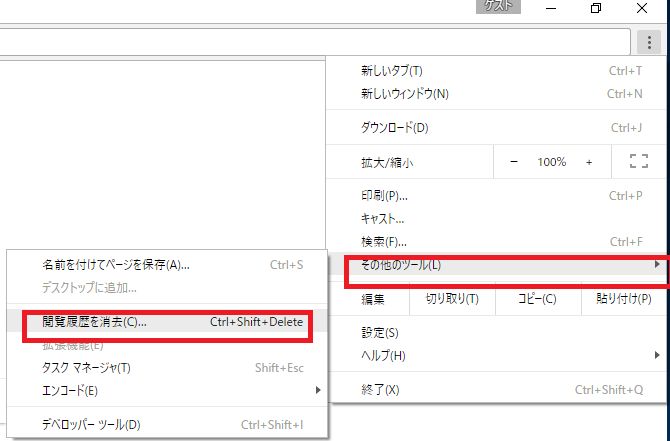Open 設定(S) from the menu
Screen dimensions: 670x441
coord(380,332)
